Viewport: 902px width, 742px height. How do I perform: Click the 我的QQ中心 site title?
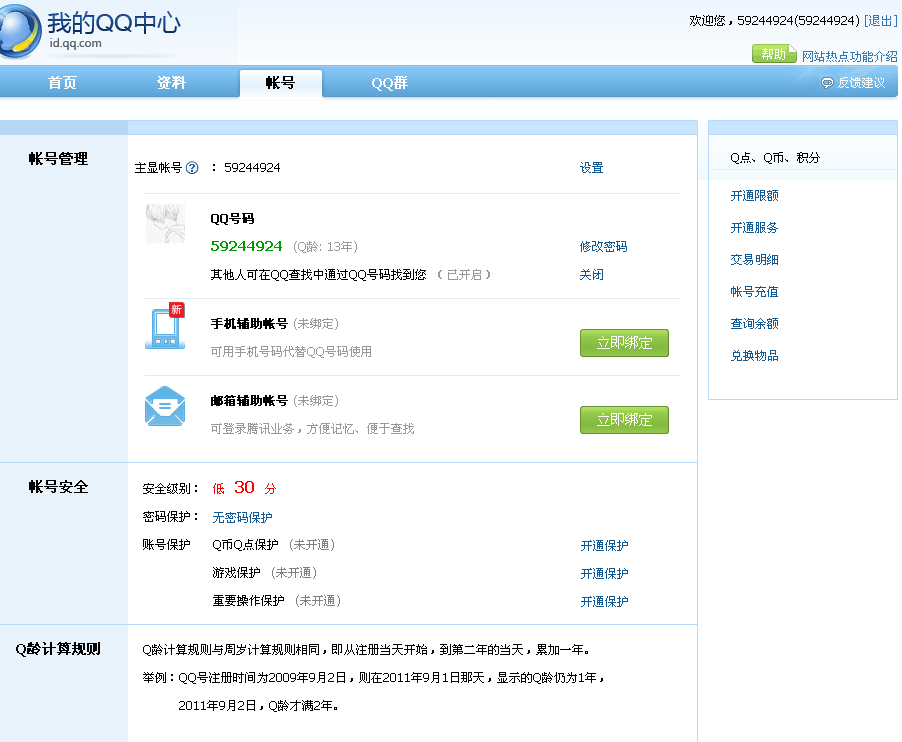(114, 23)
